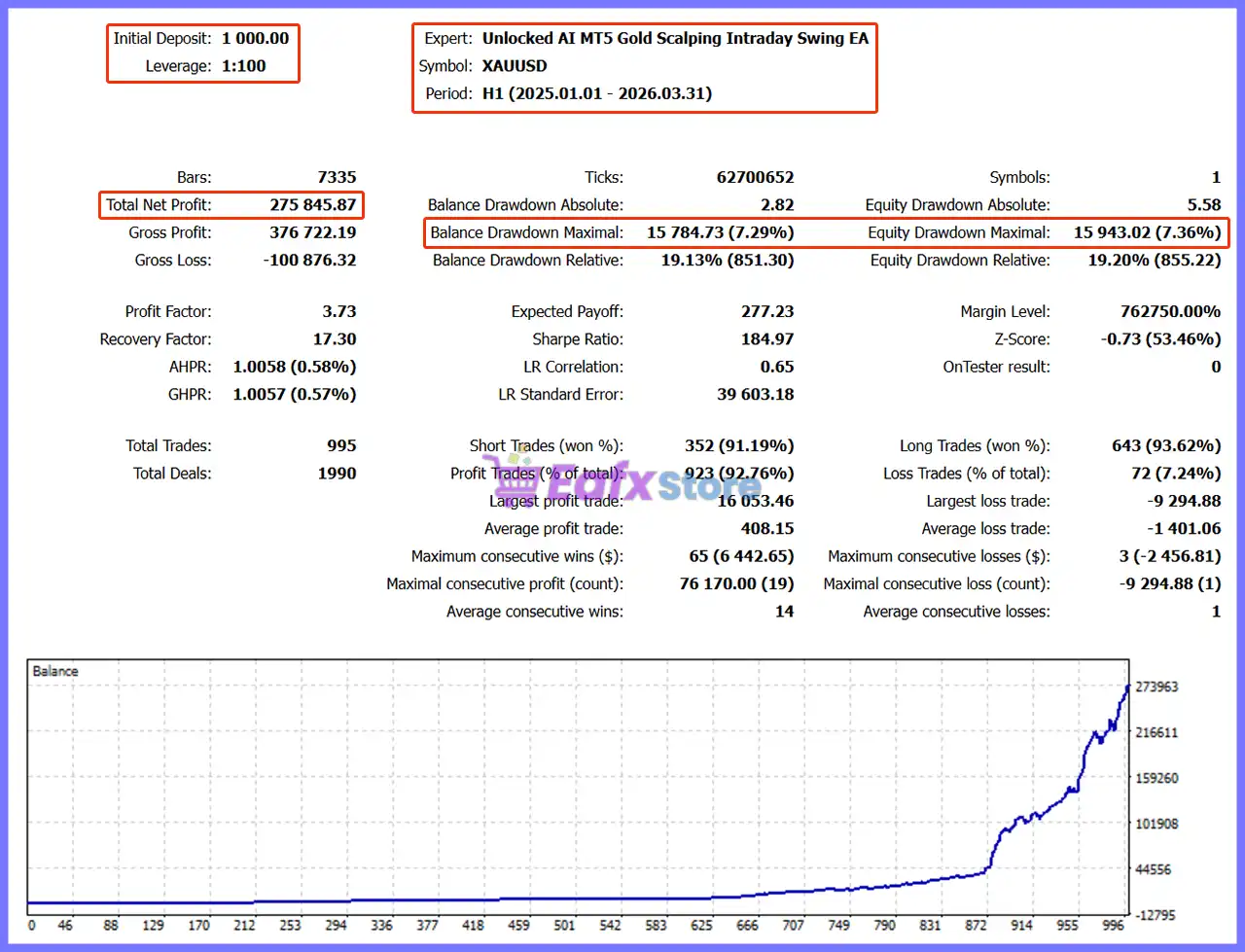Click the Long Trades won 643 (93.62%) value
Screen dimensions: 1245x952
point(1166,446)
